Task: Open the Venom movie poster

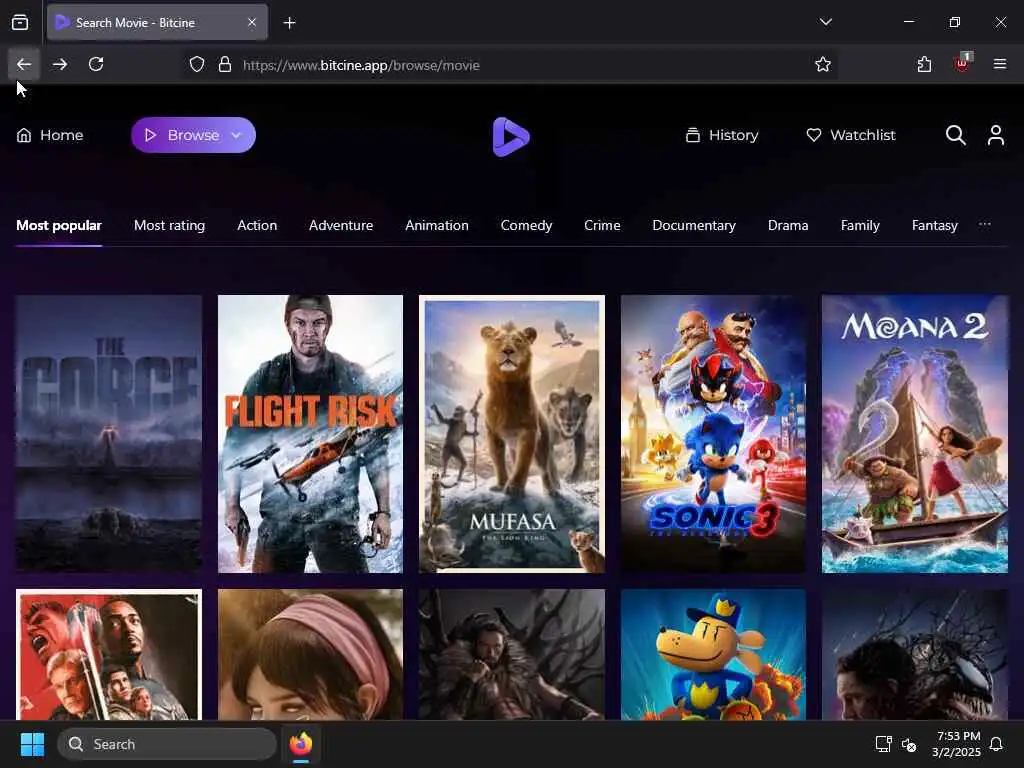Action: click(x=915, y=654)
